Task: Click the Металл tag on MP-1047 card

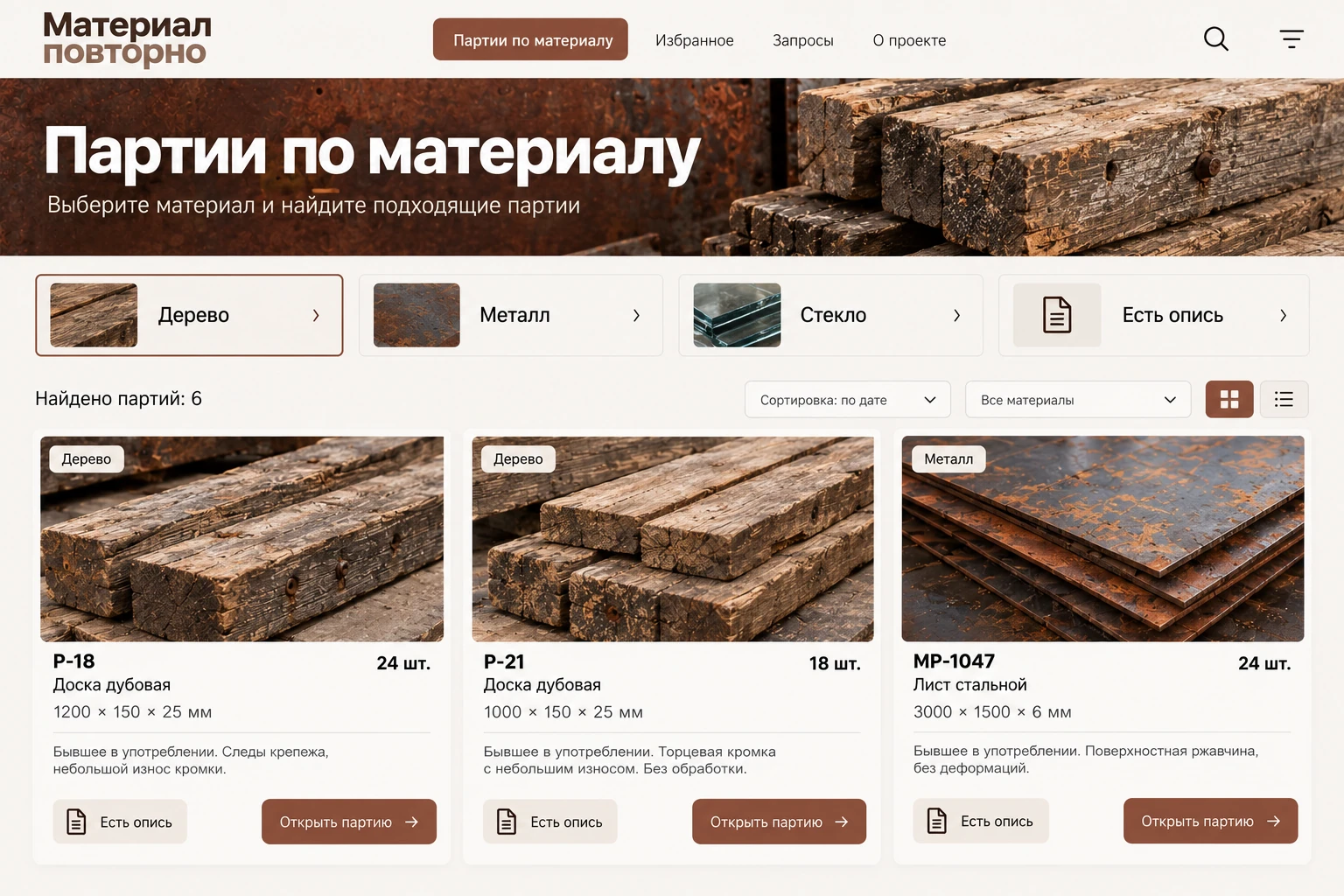Action: tap(948, 459)
